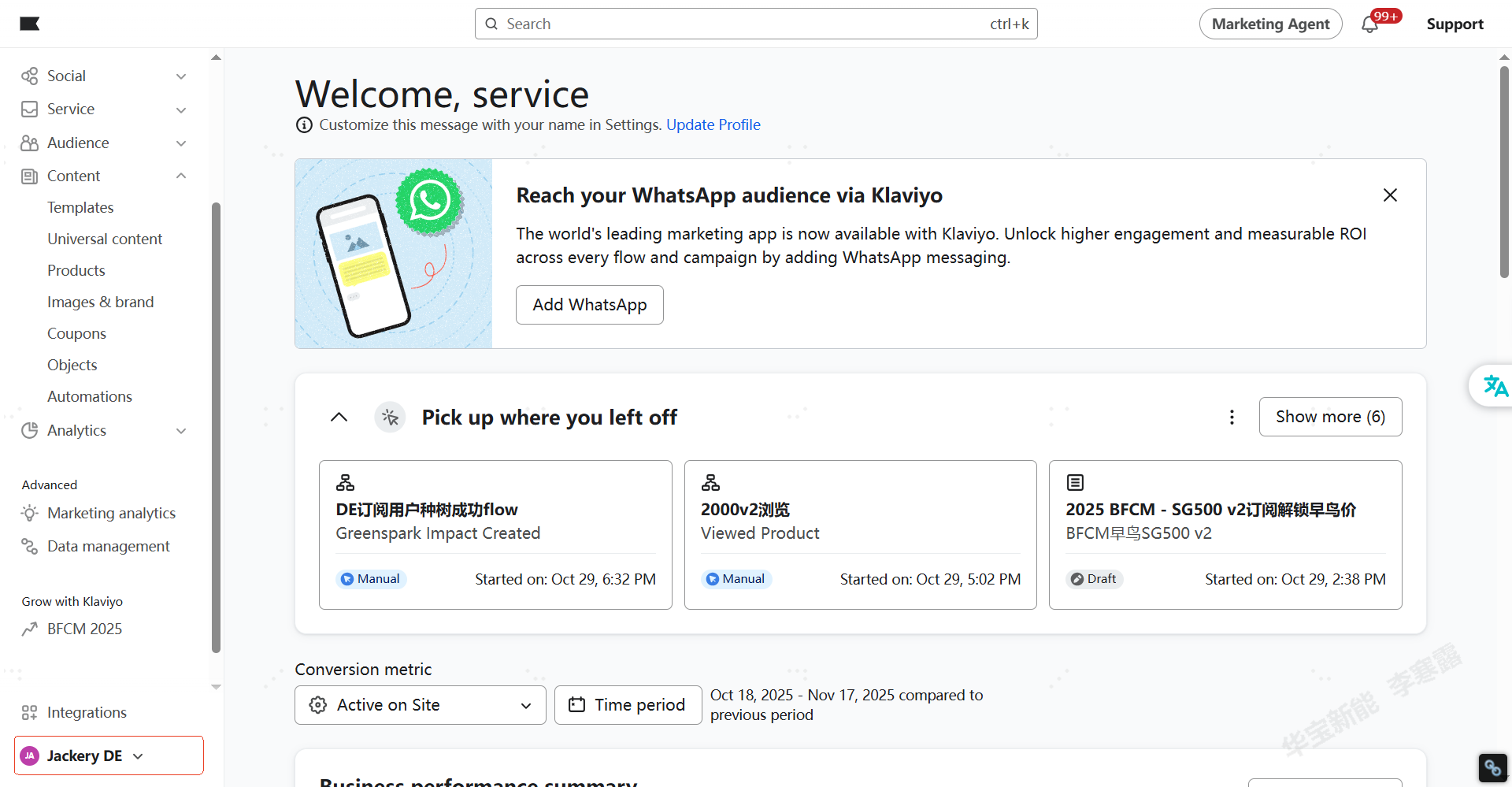Viewport: 1512px width, 787px height.
Task: Click the Analytics pie chart icon
Action: coord(30,430)
